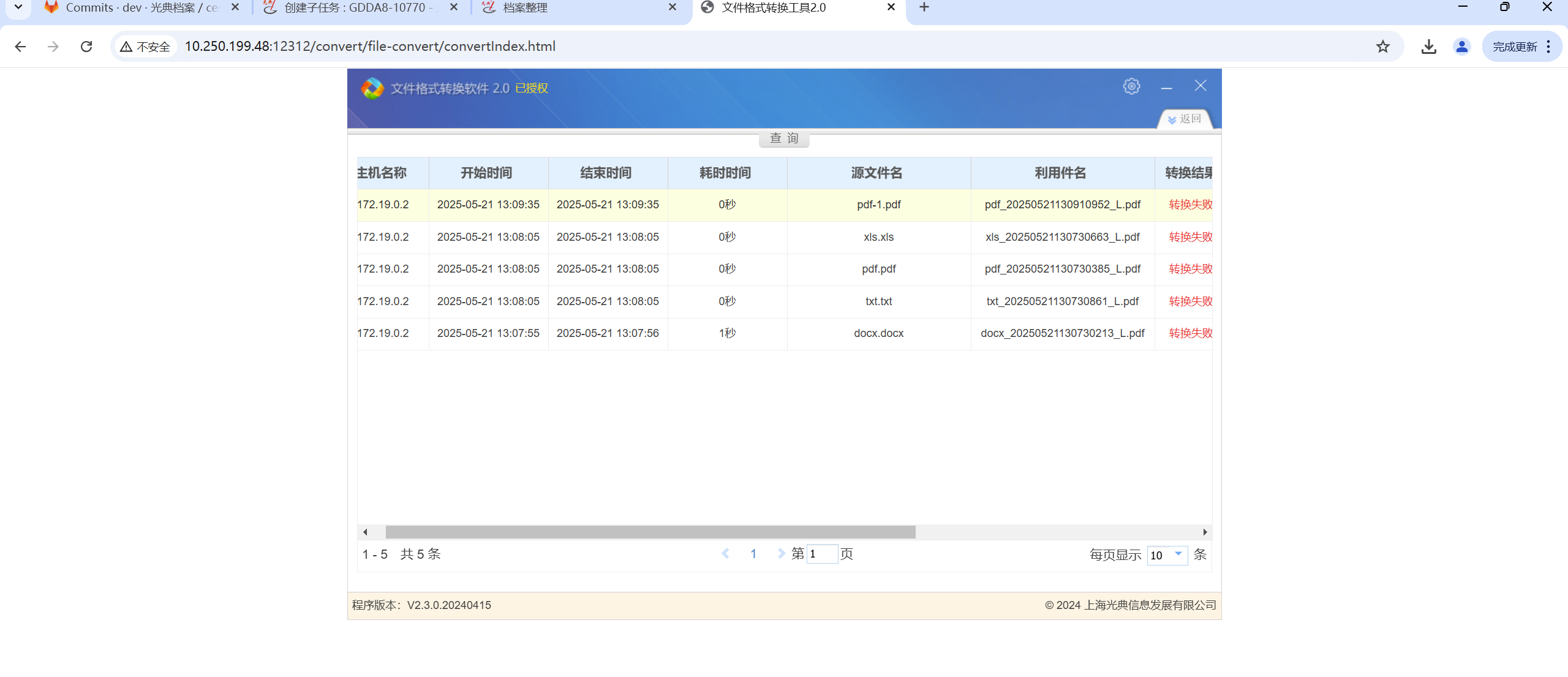Go to previous page arrow
Viewport: 1568px width, 677px height.
(x=725, y=554)
